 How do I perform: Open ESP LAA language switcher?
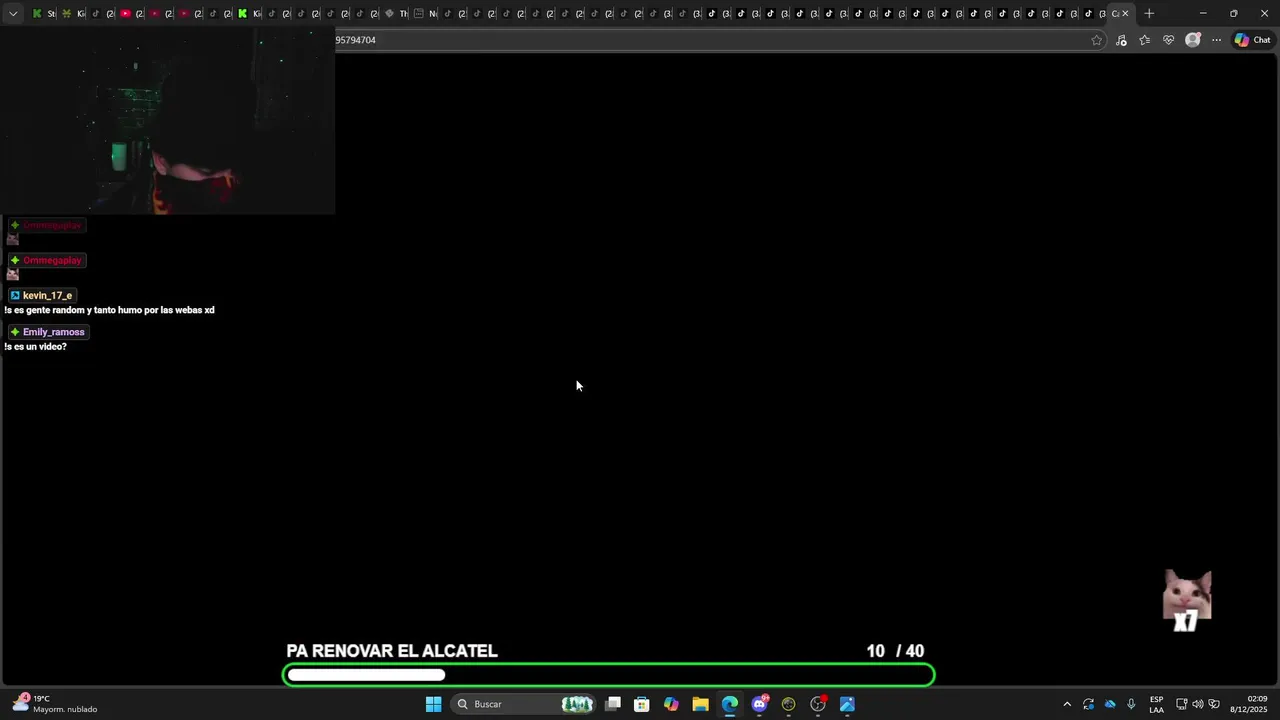(1156, 704)
